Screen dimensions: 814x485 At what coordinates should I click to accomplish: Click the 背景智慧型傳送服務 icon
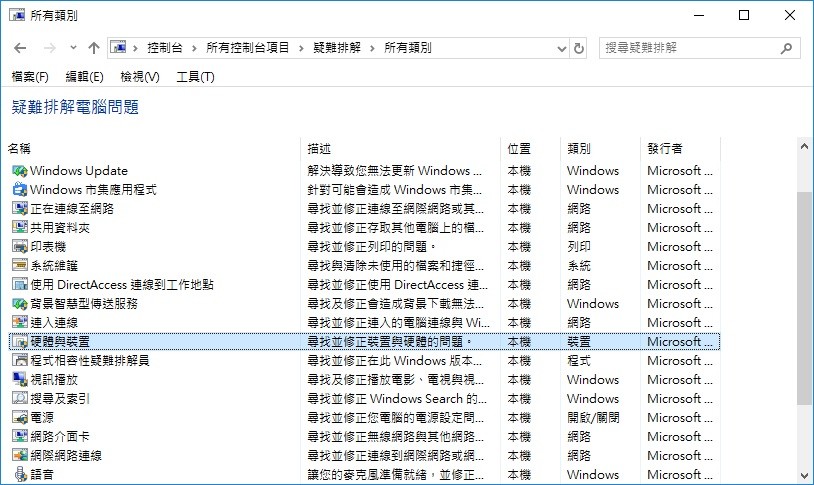point(20,303)
